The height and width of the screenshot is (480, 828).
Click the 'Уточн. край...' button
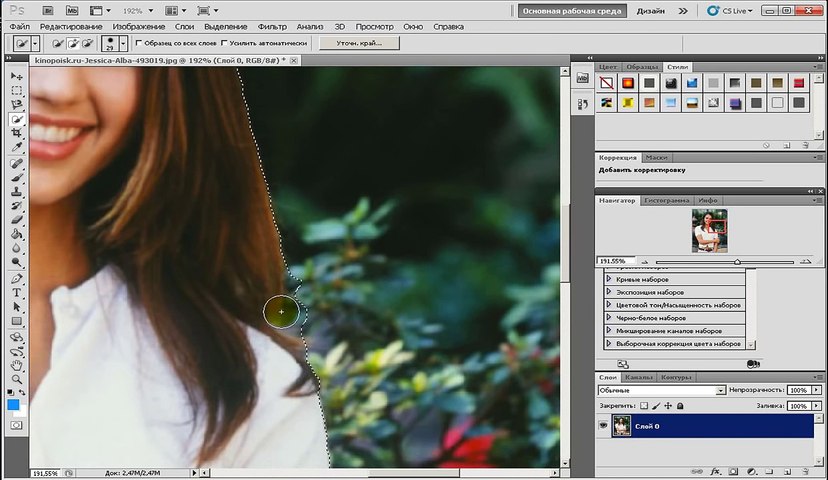358,44
